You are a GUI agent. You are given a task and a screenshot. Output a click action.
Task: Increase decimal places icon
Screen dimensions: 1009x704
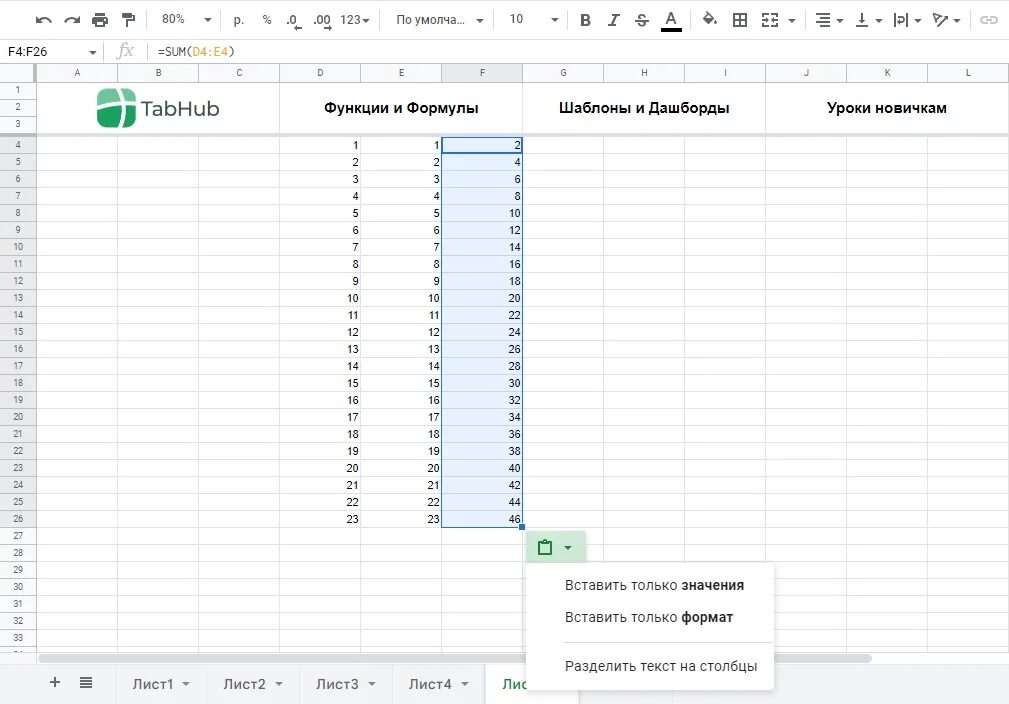click(322, 21)
